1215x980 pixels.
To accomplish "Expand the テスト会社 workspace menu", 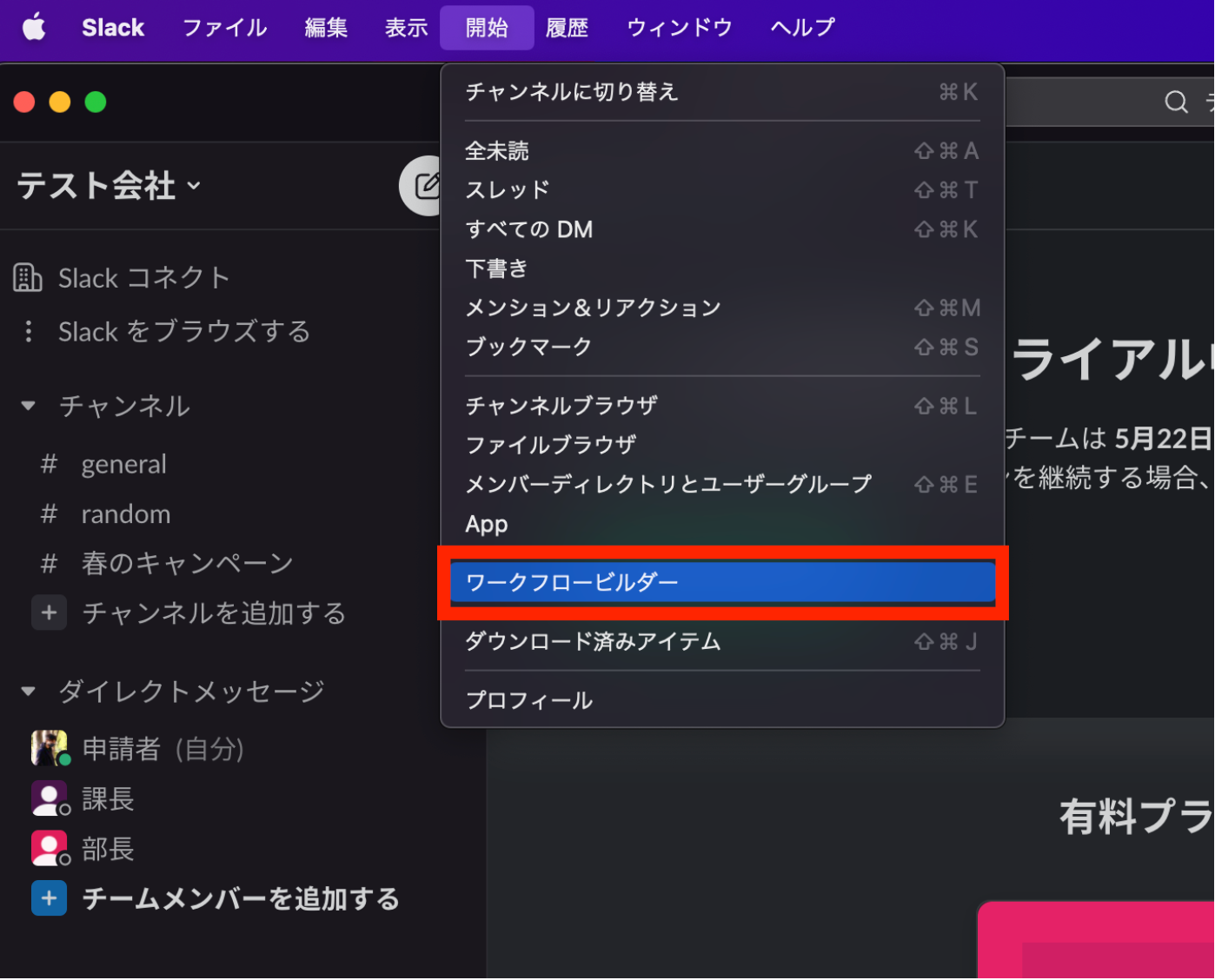I will (x=109, y=185).
